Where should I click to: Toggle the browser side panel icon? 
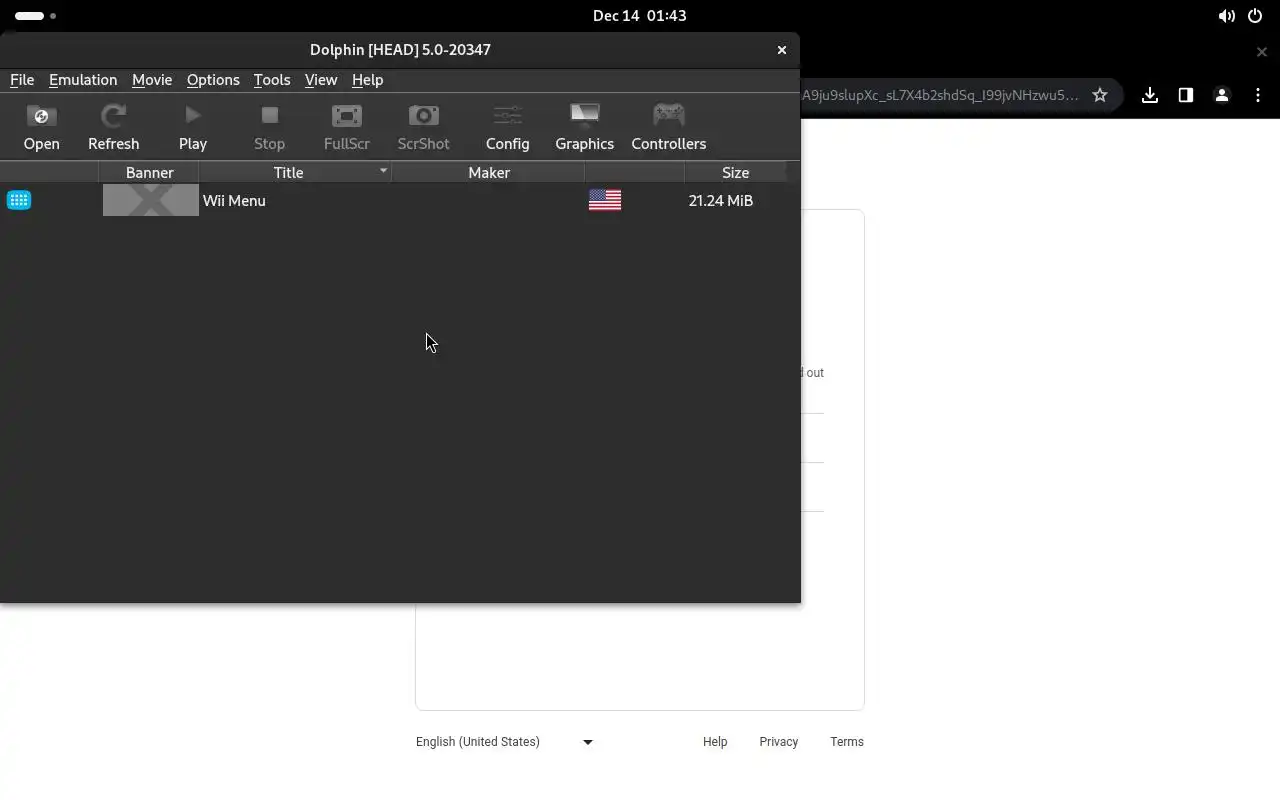point(1186,95)
